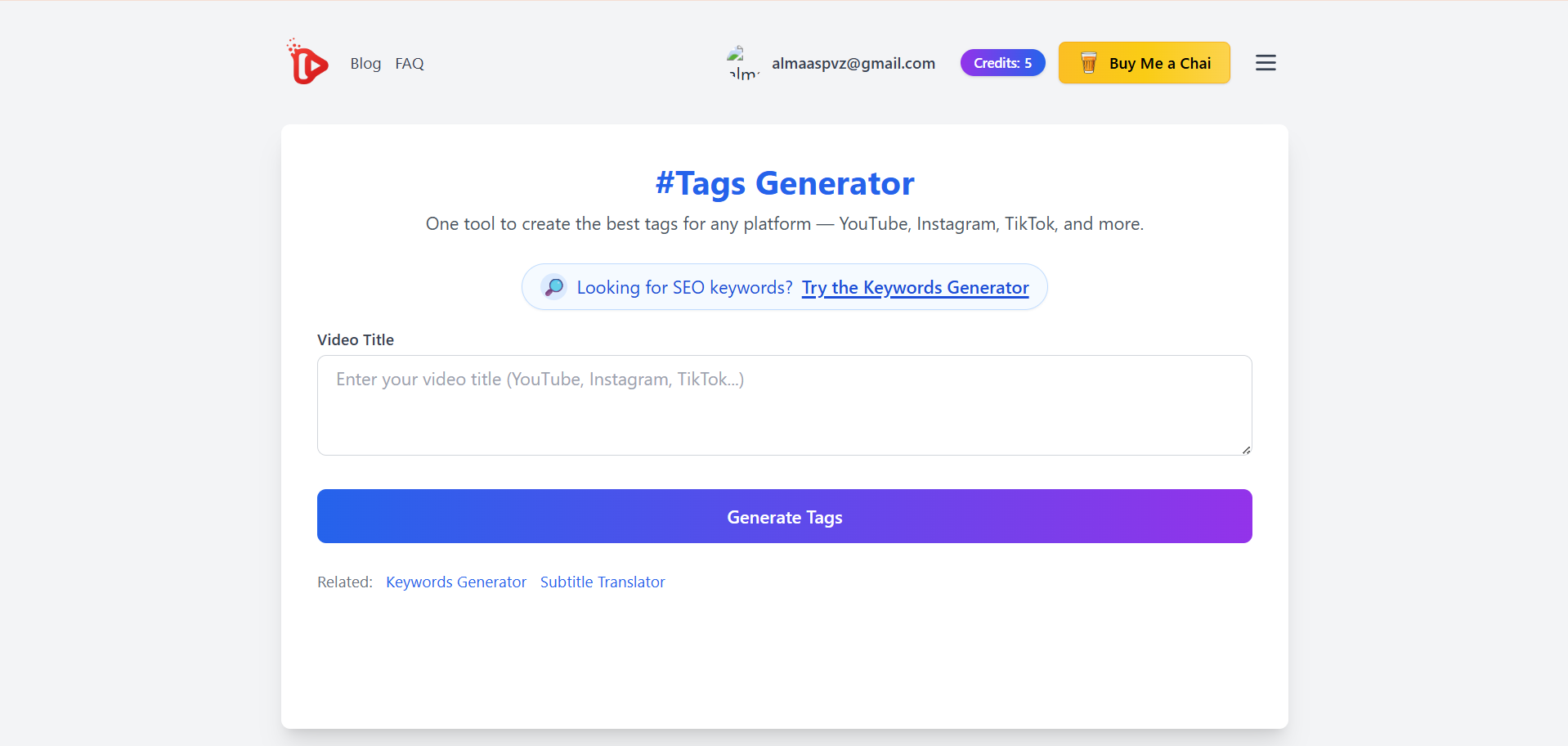Image resolution: width=1568 pixels, height=746 pixels.
Task: Open the Keywords Generator related link
Action: [x=455, y=582]
